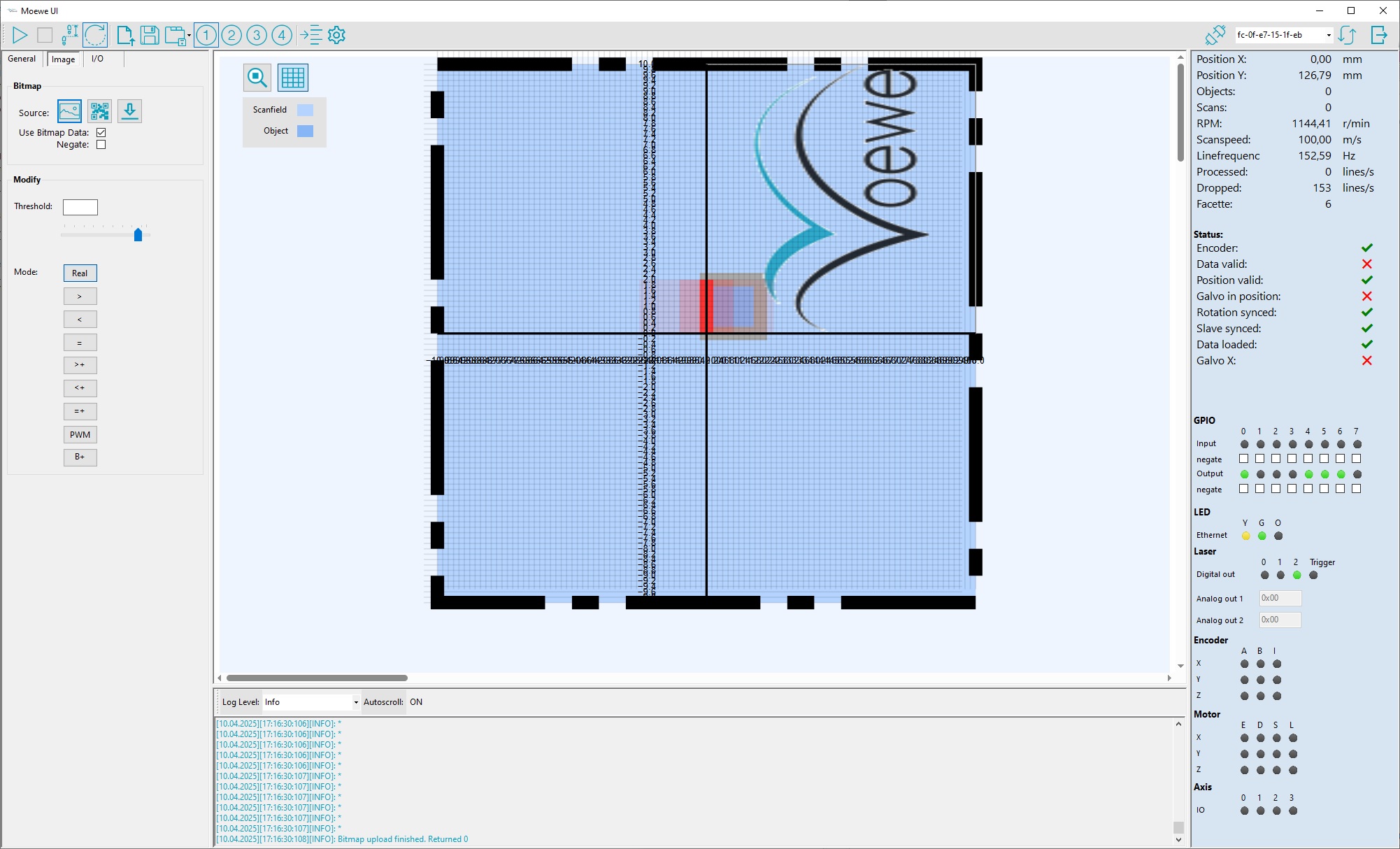Open the device address dropdown fc-0f-e7-15-1f-eb
The image size is (1400, 849).
pos(1283,35)
